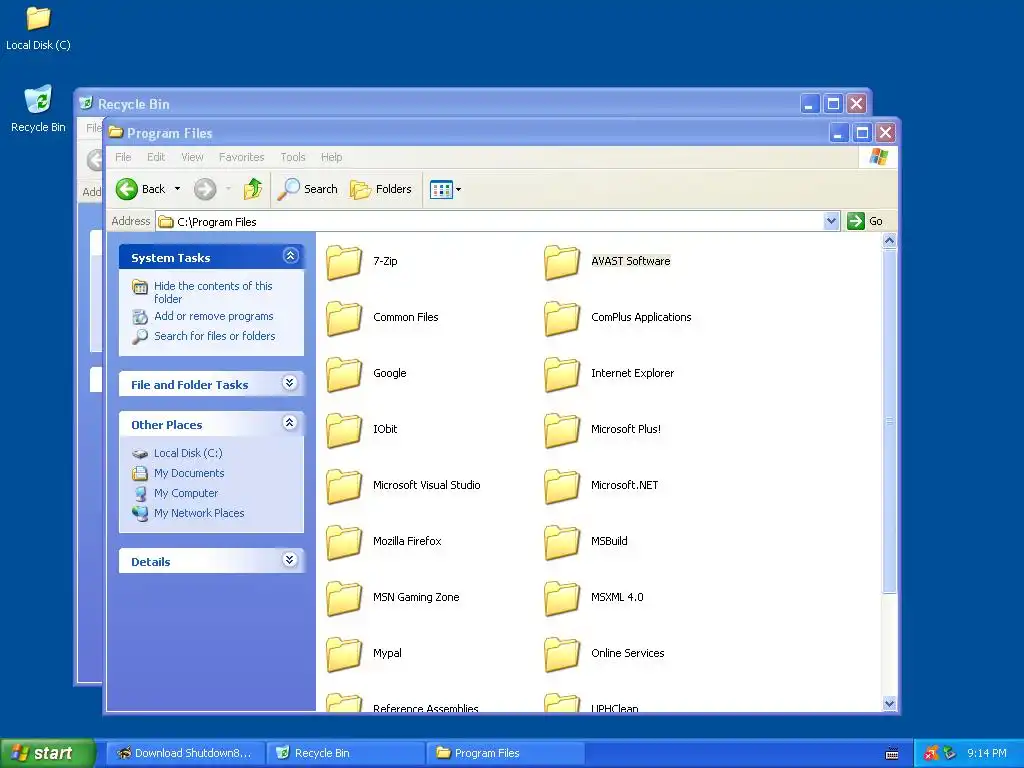Click Search for files or folders link
1024x768 pixels.
214,336
